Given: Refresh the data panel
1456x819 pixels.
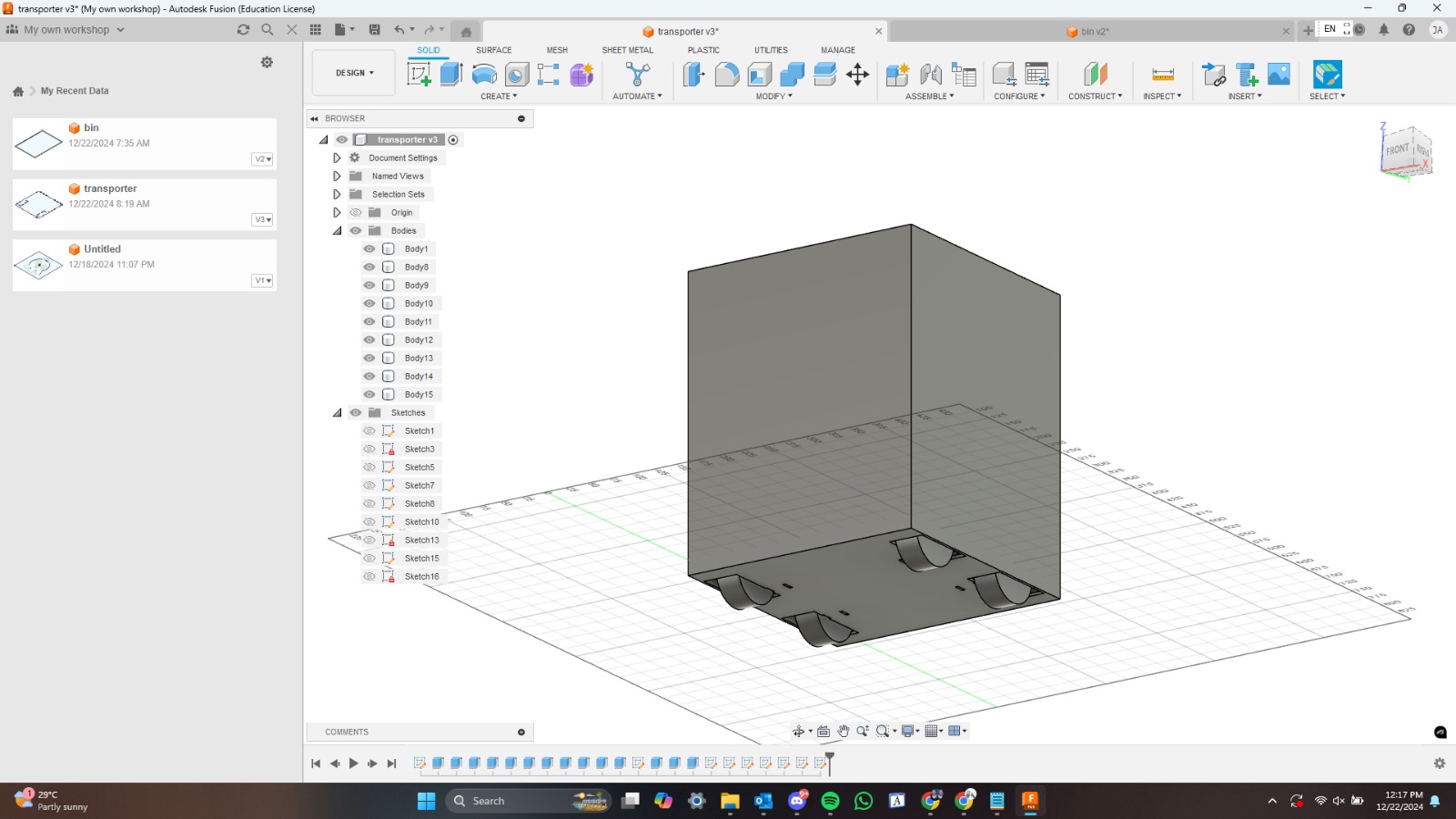Looking at the screenshot, I should [x=243, y=30].
